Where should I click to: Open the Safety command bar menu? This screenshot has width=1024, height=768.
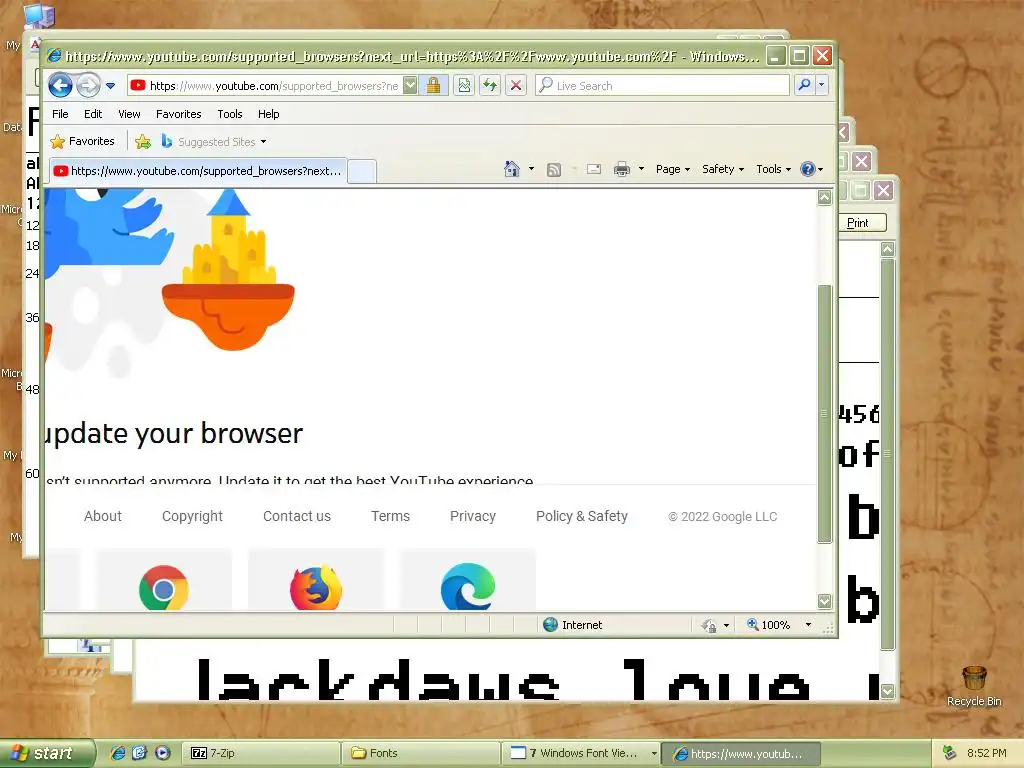[x=723, y=169]
